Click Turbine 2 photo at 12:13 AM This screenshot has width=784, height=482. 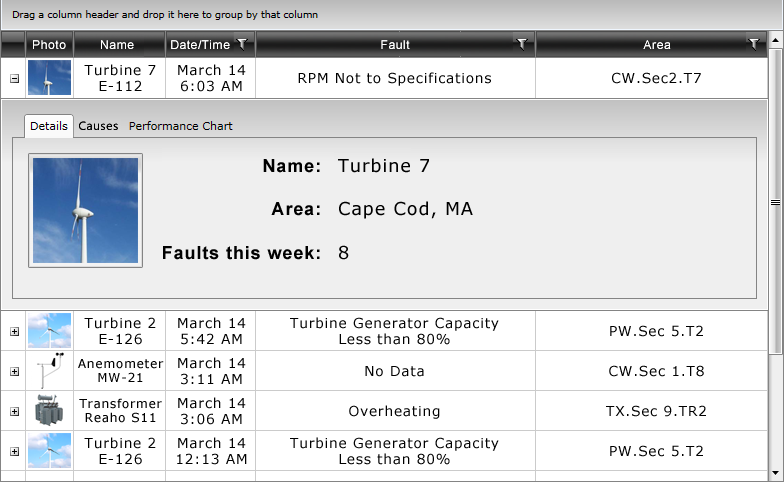(49, 450)
